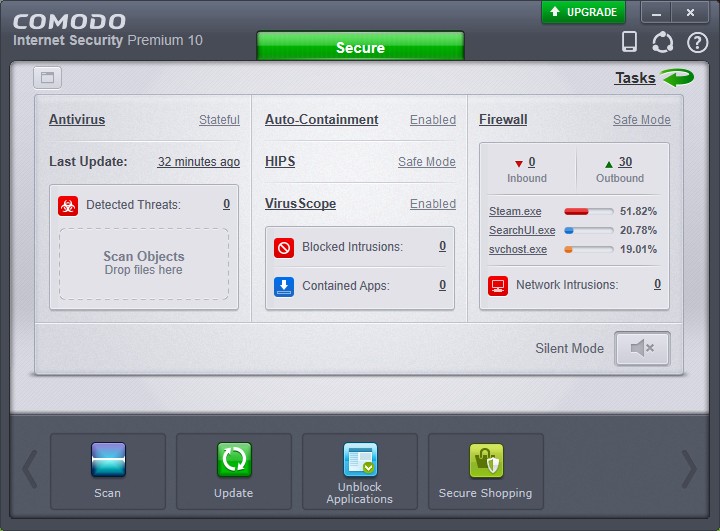Click the UPGRADE button
720x531 pixels.
tap(583, 12)
